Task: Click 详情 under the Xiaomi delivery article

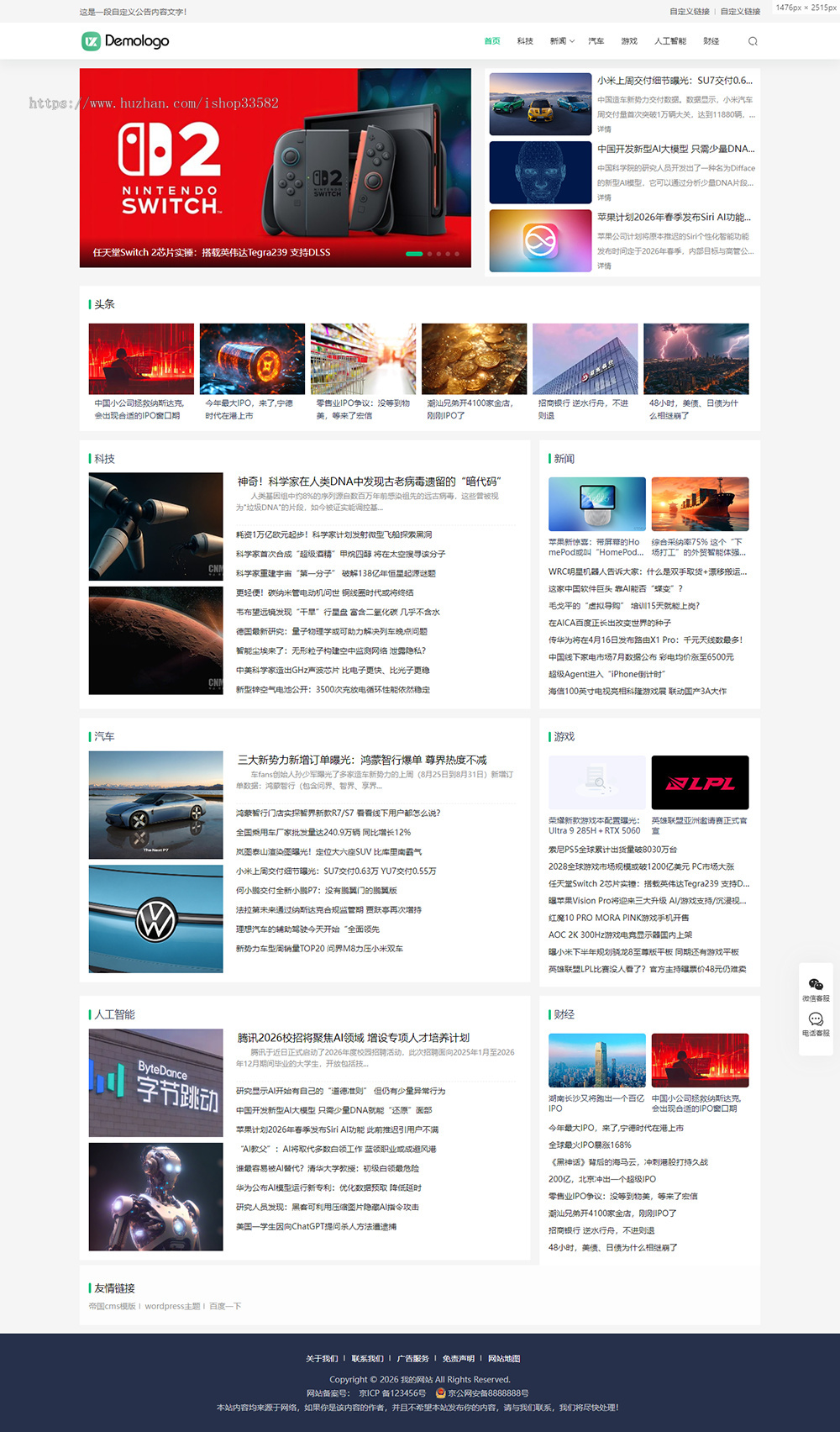Action: (x=604, y=129)
